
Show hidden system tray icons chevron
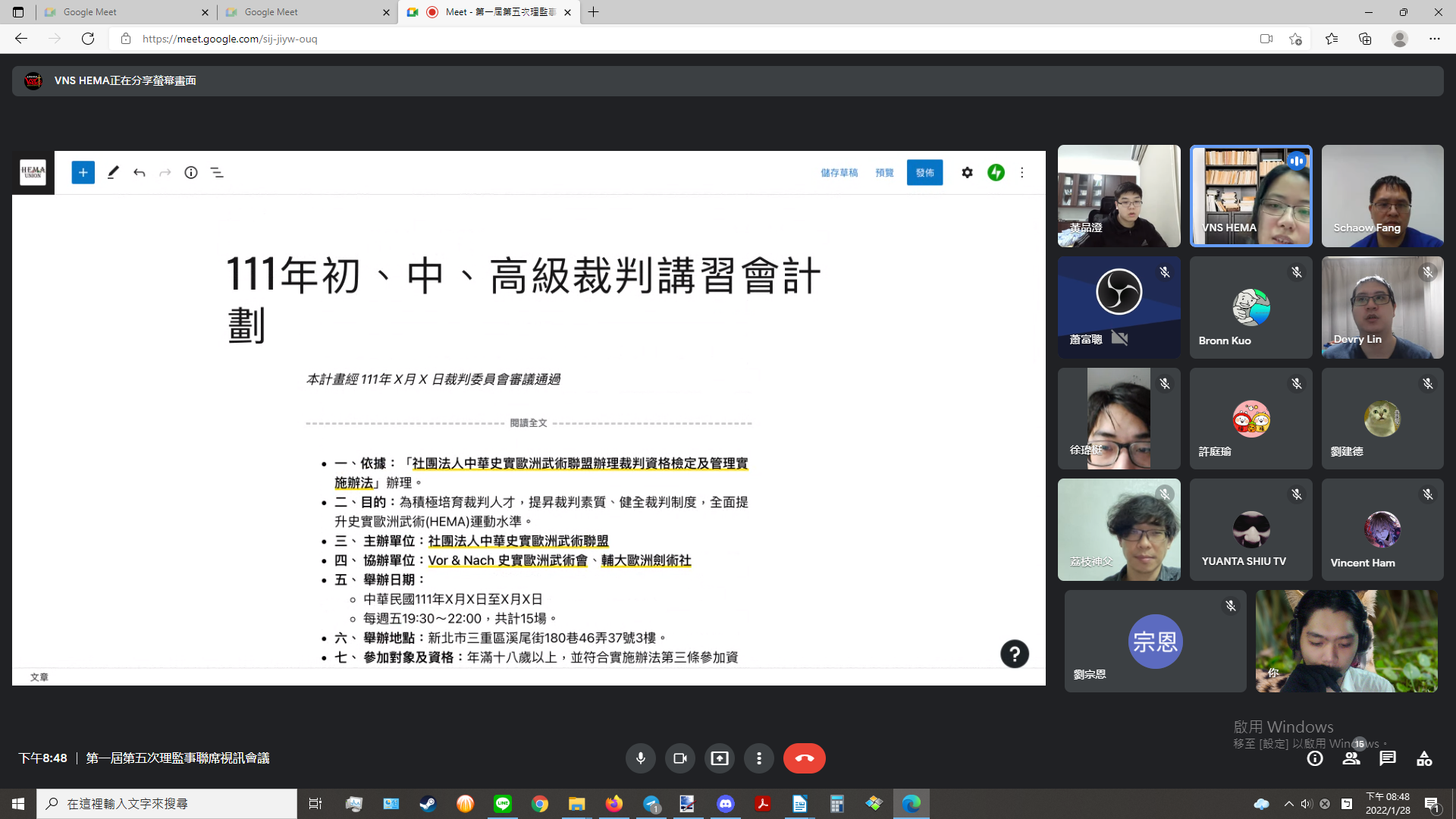1288,804
